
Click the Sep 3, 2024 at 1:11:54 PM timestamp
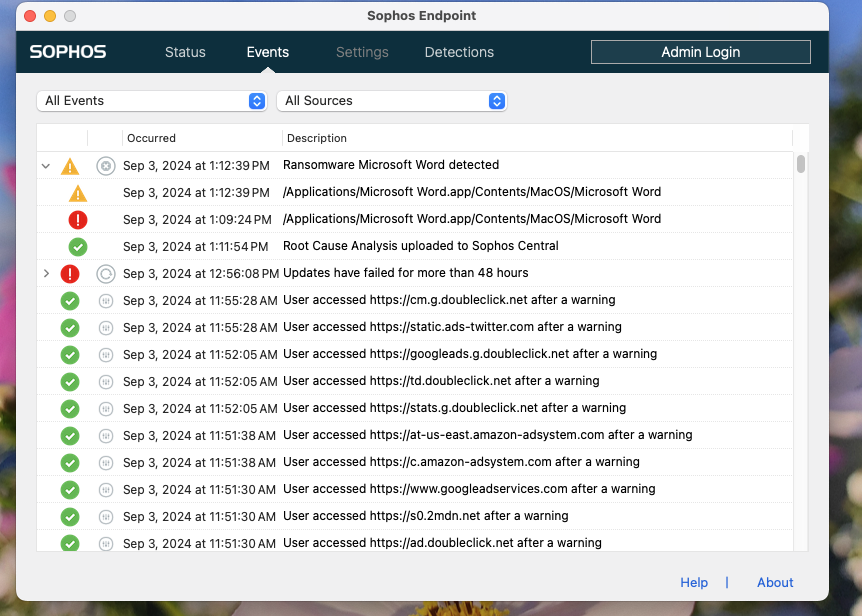click(196, 247)
